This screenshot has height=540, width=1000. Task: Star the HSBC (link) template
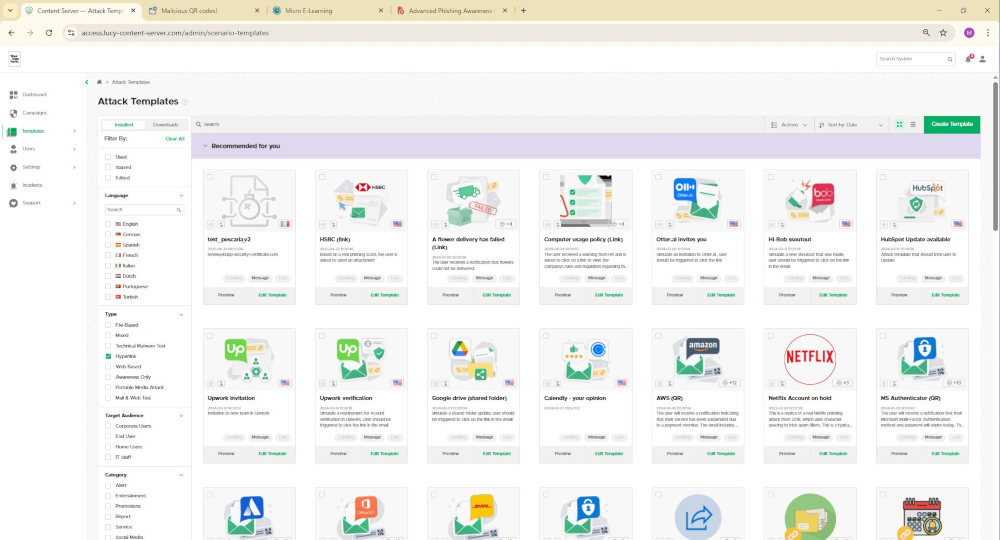[x=323, y=224]
